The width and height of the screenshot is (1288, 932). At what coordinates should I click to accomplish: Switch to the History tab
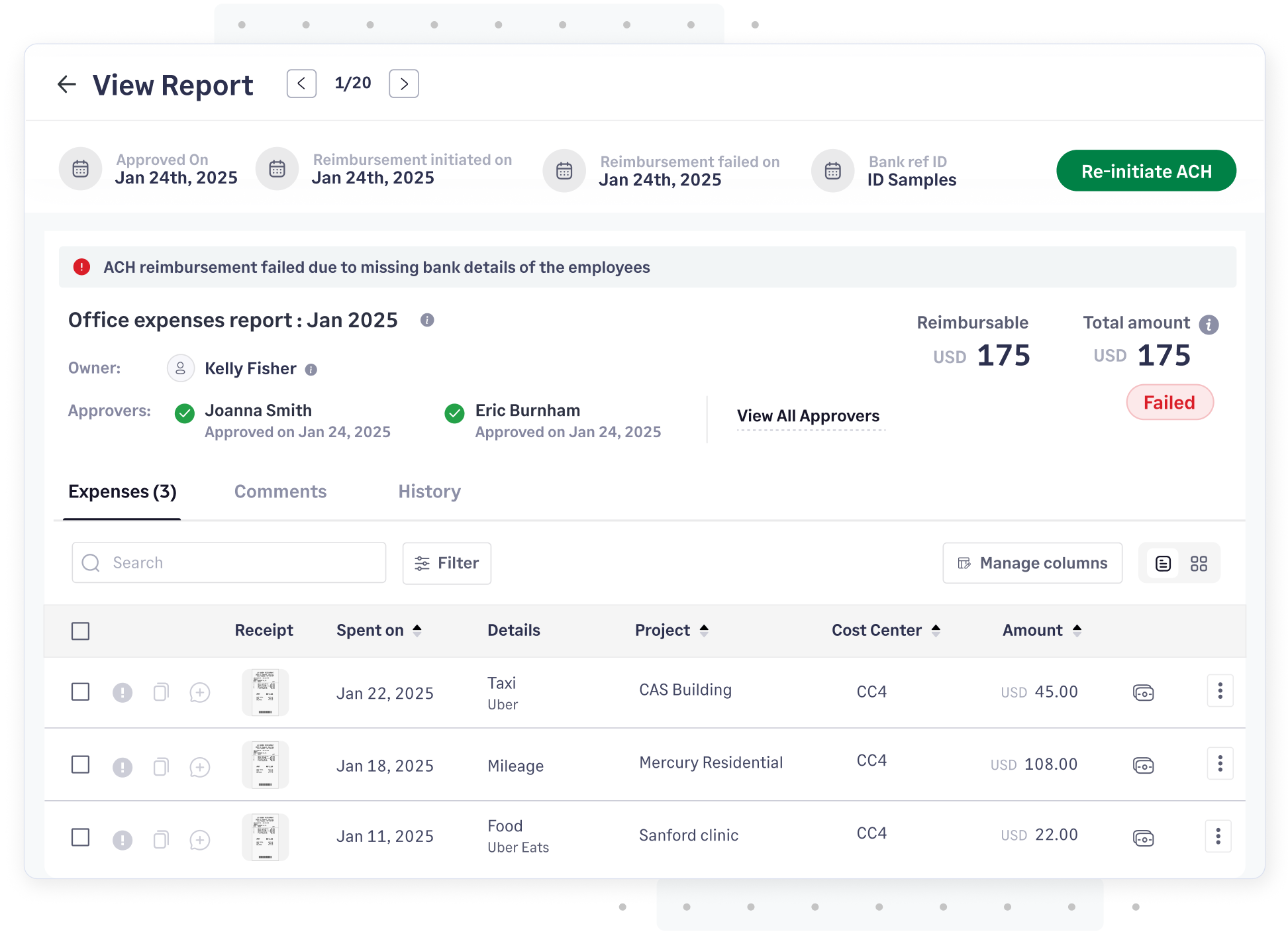pos(429,492)
